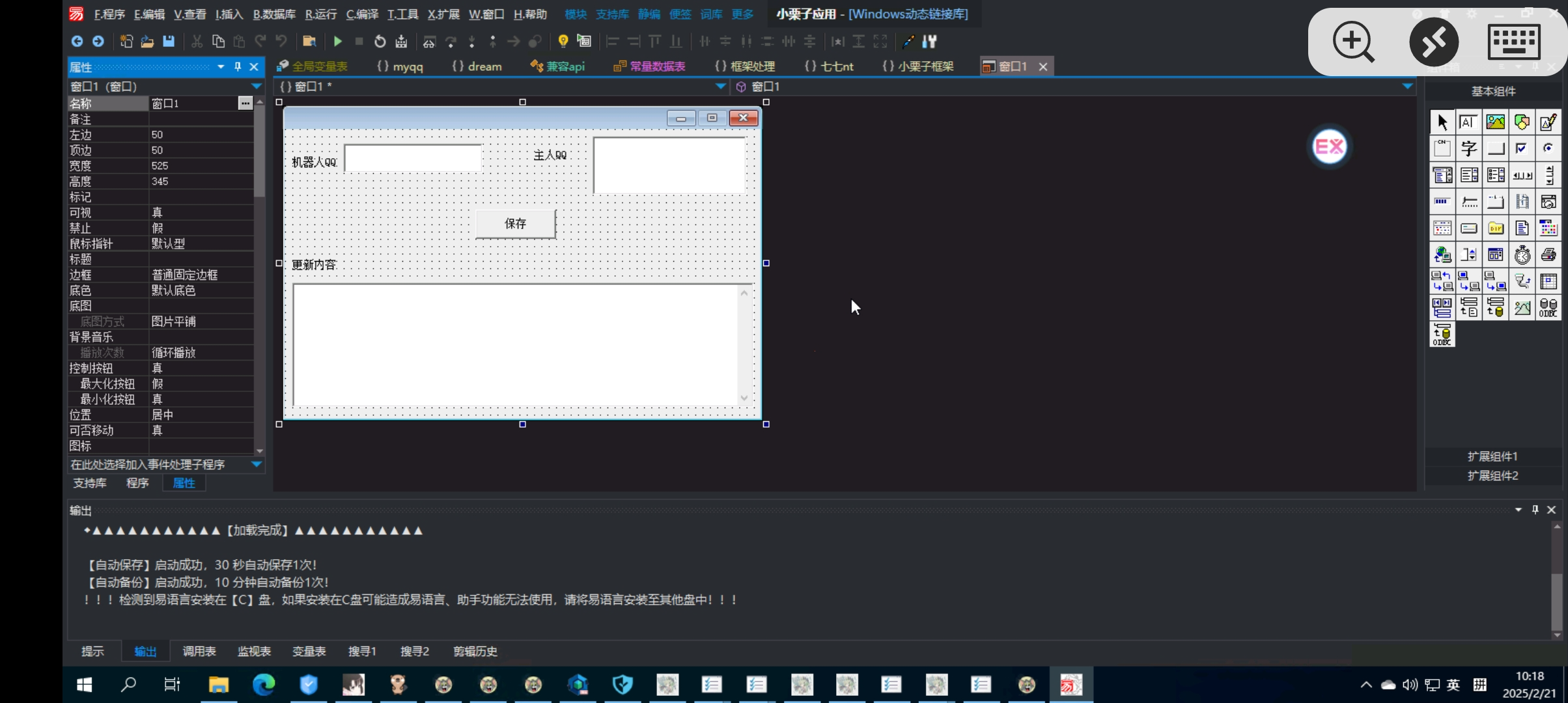Select the picture box component in toolbox
This screenshot has height=703, width=1568.
(x=1495, y=122)
